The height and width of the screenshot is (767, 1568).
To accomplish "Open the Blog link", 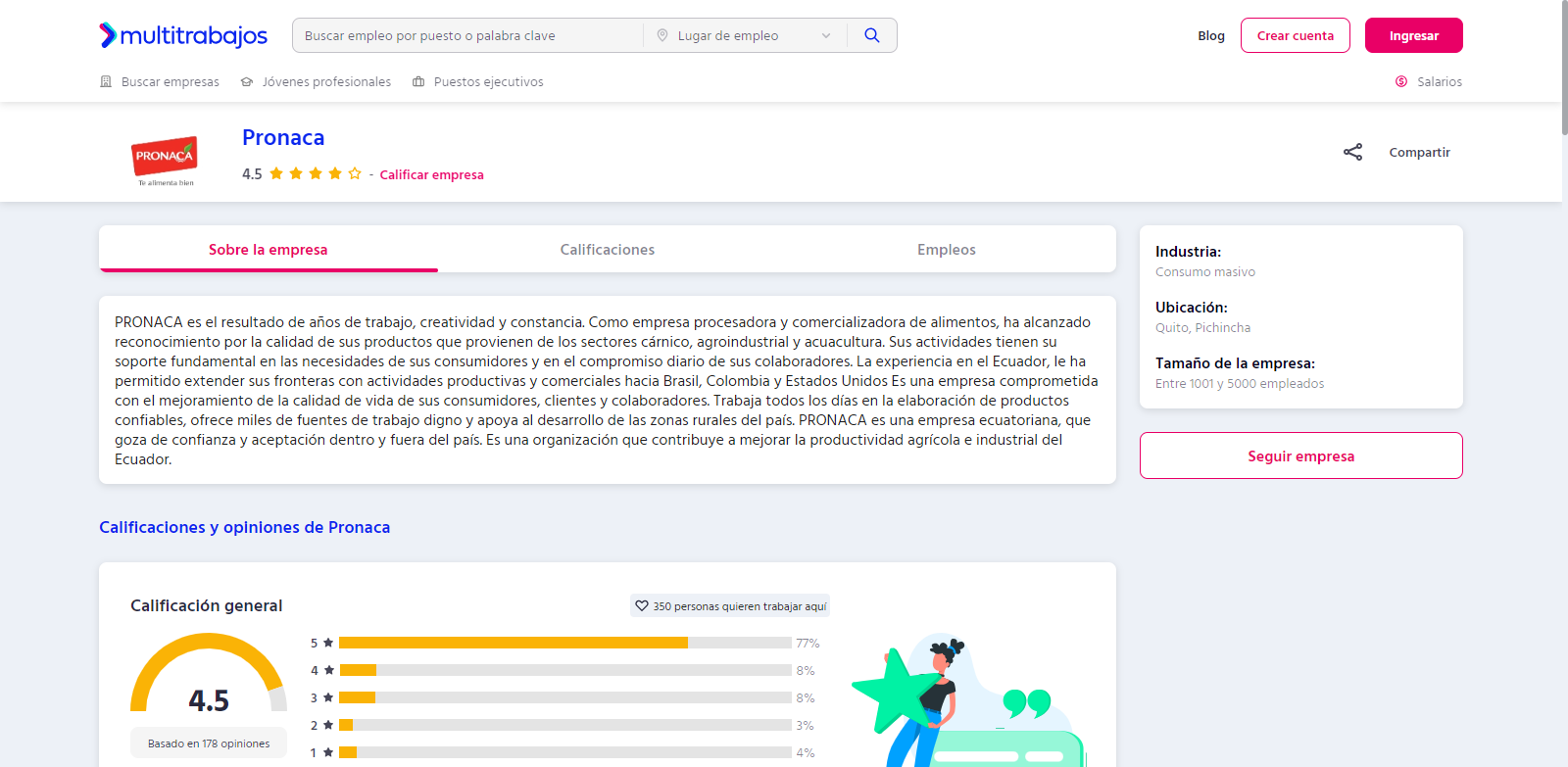I will click(1211, 35).
